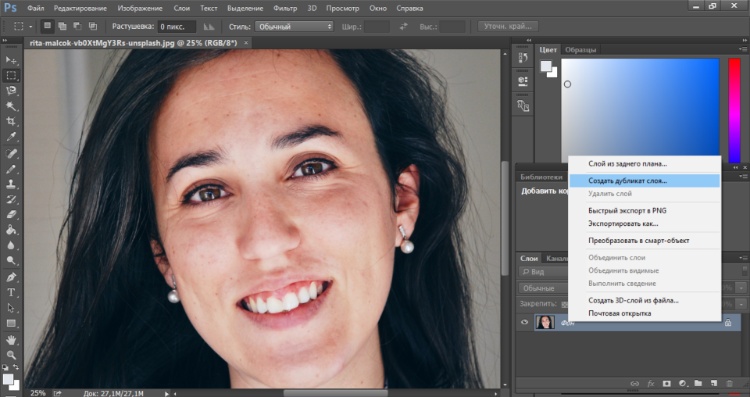The height and width of the screenshot is (397, 750).
Task: Choose Почтовая открытка entry
Action: [645, 313]
